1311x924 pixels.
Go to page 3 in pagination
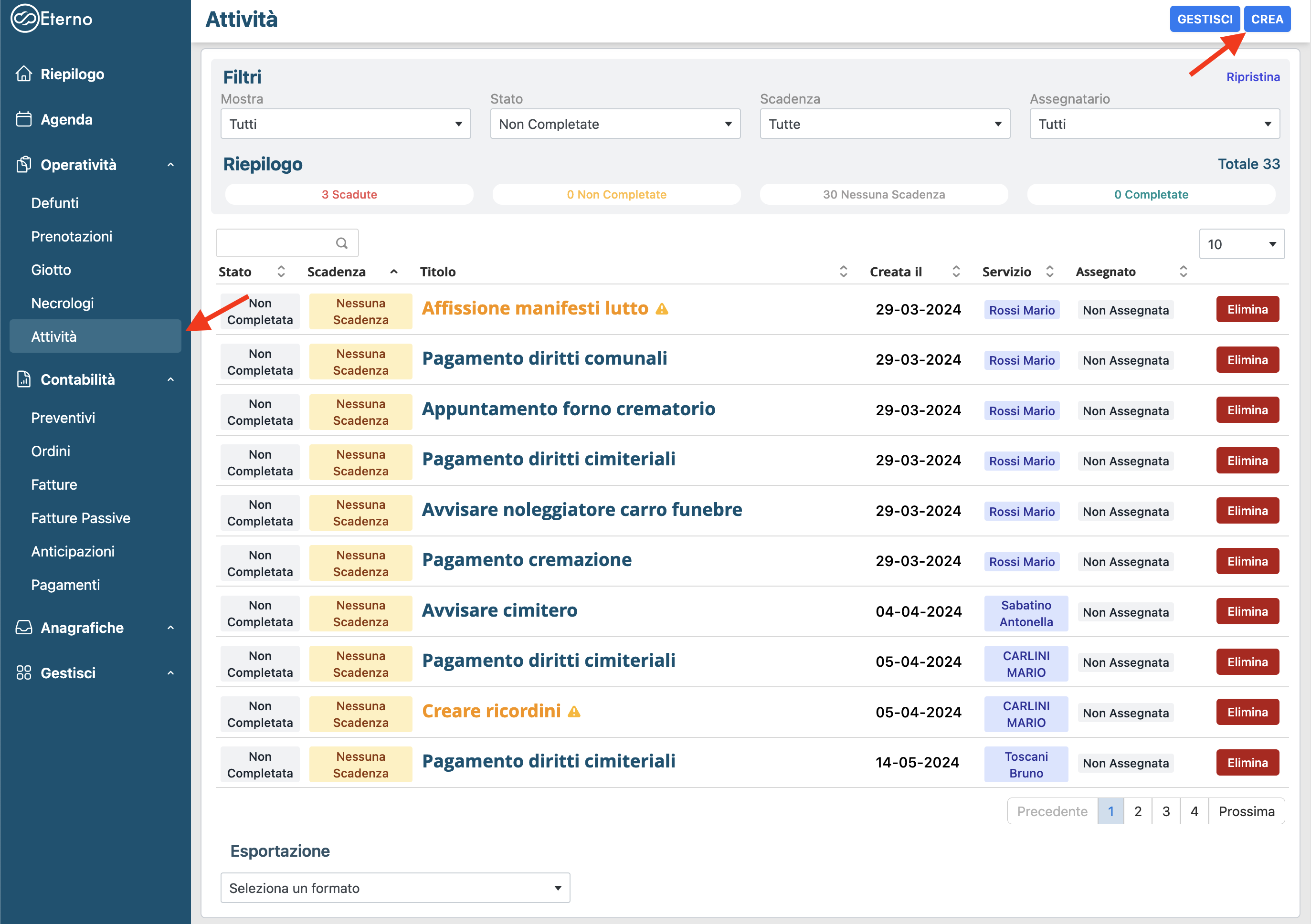(x=1165, y=811)
